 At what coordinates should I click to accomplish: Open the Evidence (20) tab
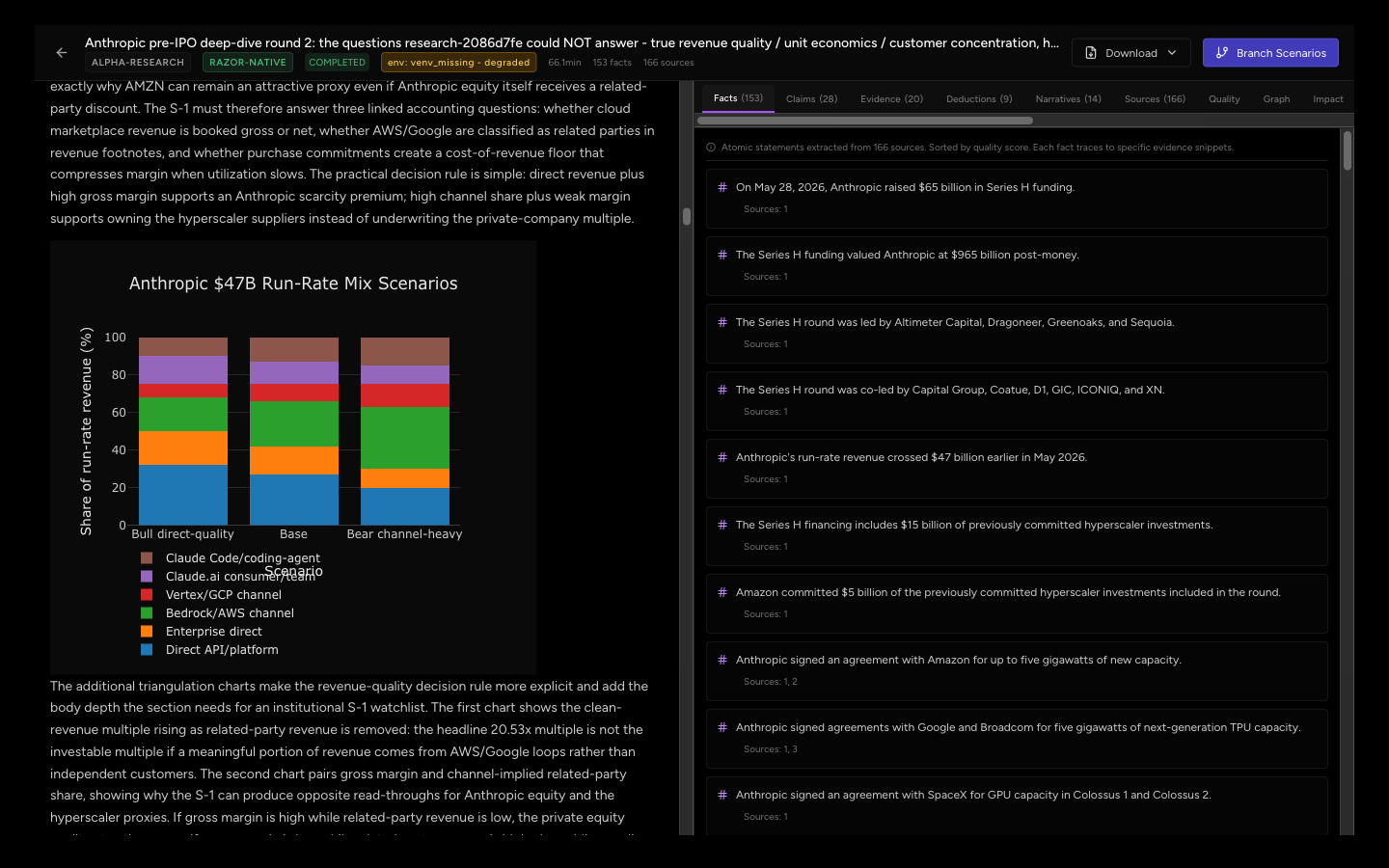(891, 99)
